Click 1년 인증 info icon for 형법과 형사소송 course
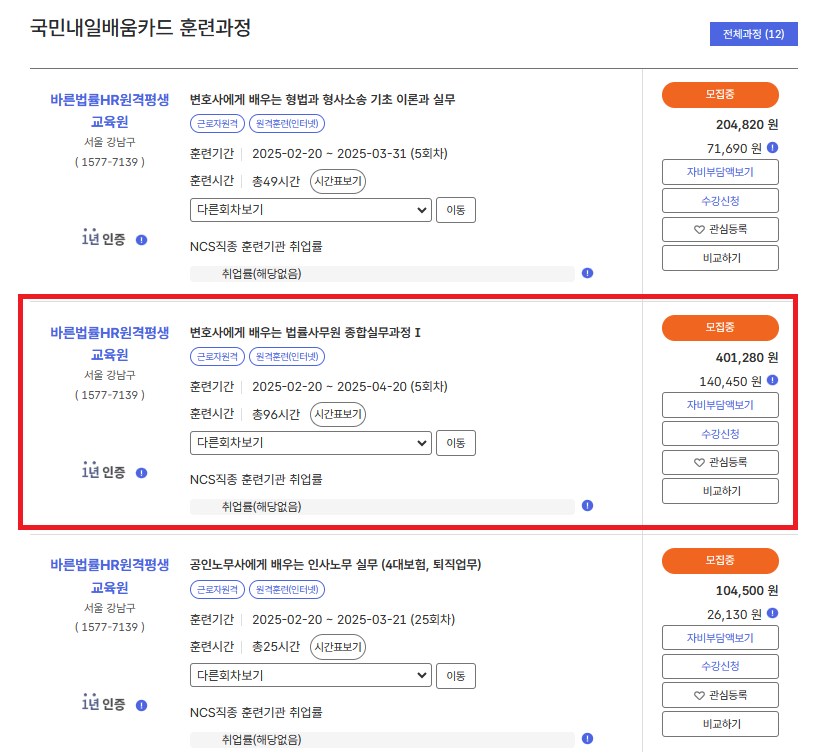Viewport: 832px width, 752px height. (x=141, y=240)
